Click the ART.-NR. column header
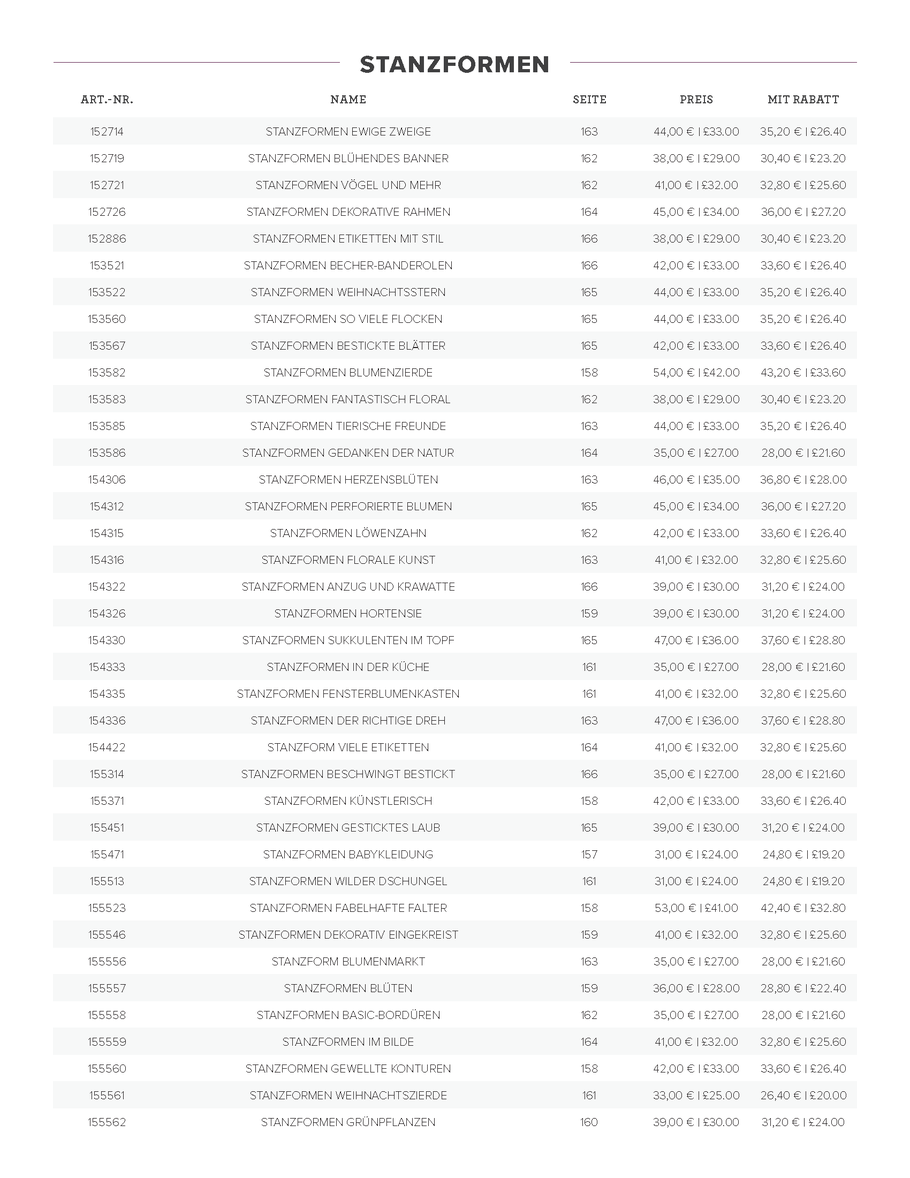Viewport: 910px width, 1178px height. (x=107, y=99)
